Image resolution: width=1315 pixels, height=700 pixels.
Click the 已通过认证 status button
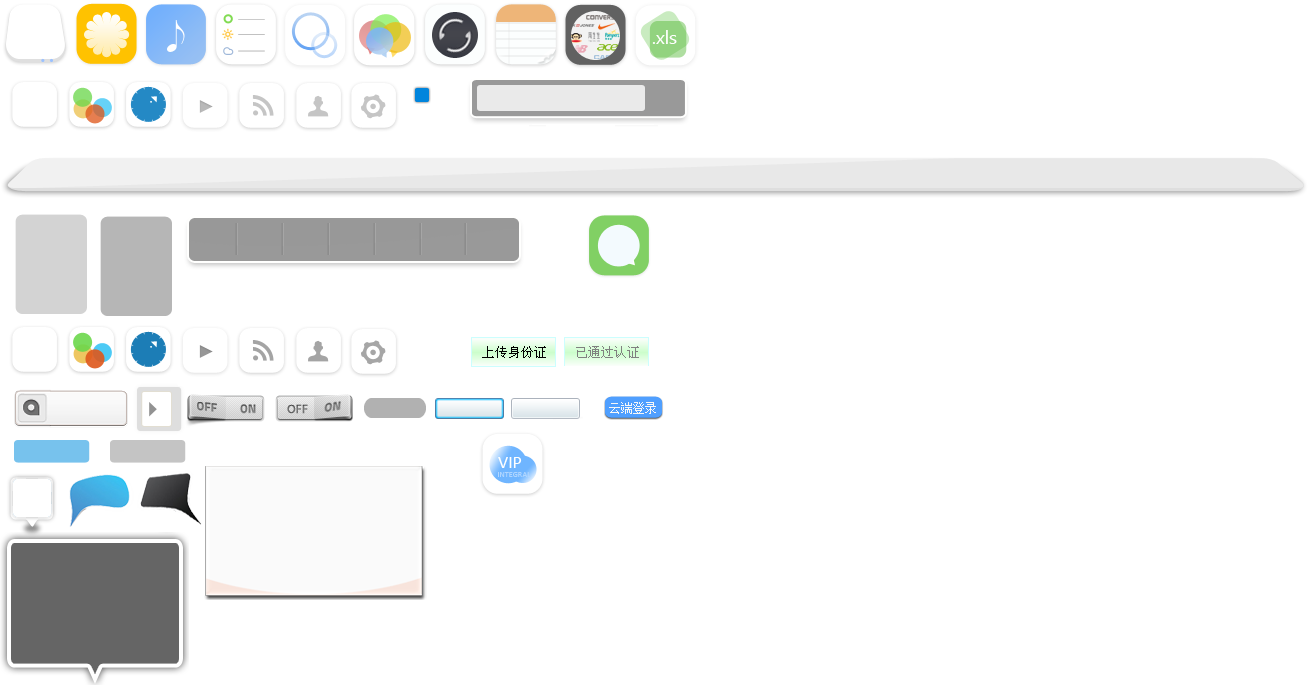click(606, 352)
